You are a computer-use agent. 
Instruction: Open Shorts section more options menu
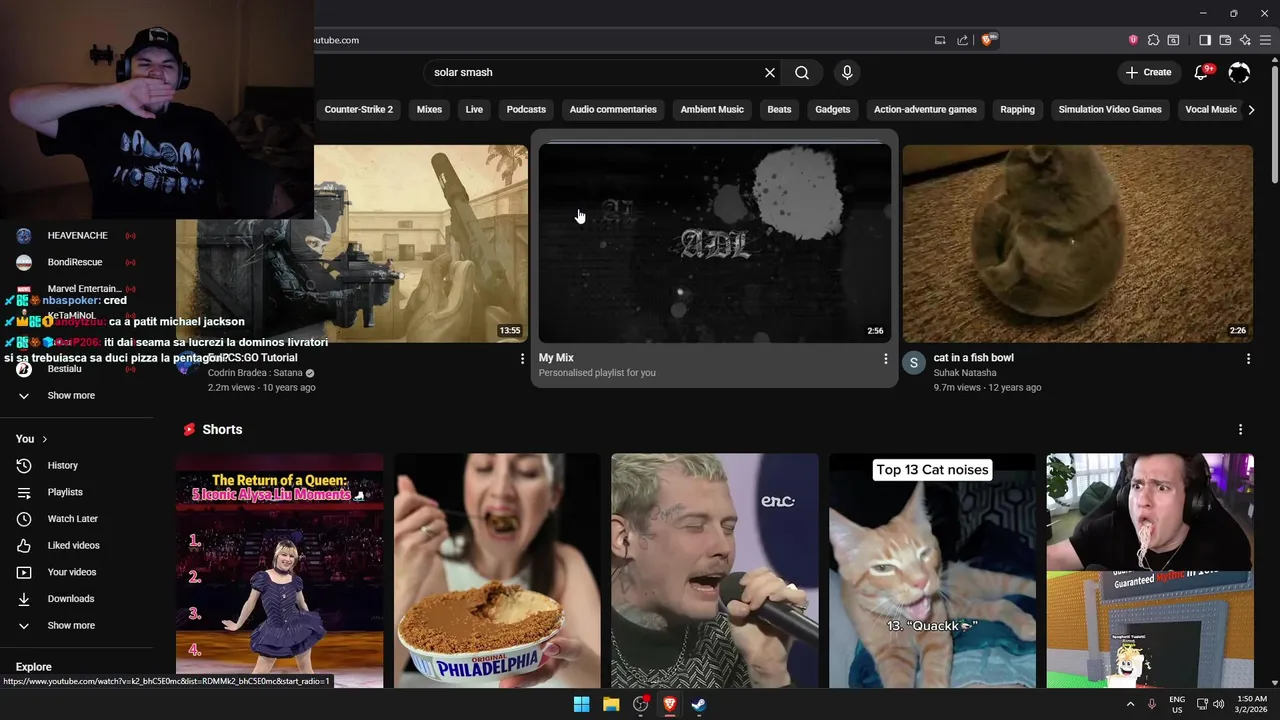click(x=1240, y=429)
